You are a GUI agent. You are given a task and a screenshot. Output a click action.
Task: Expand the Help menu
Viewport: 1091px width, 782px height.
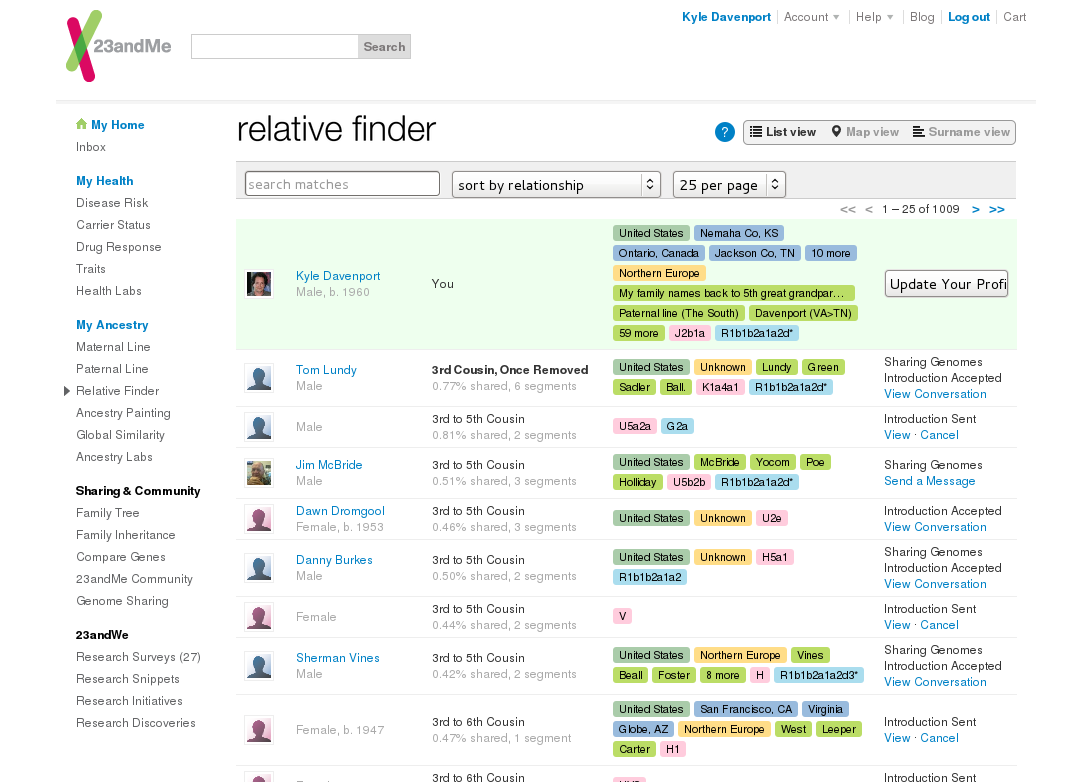click(874, 17)
